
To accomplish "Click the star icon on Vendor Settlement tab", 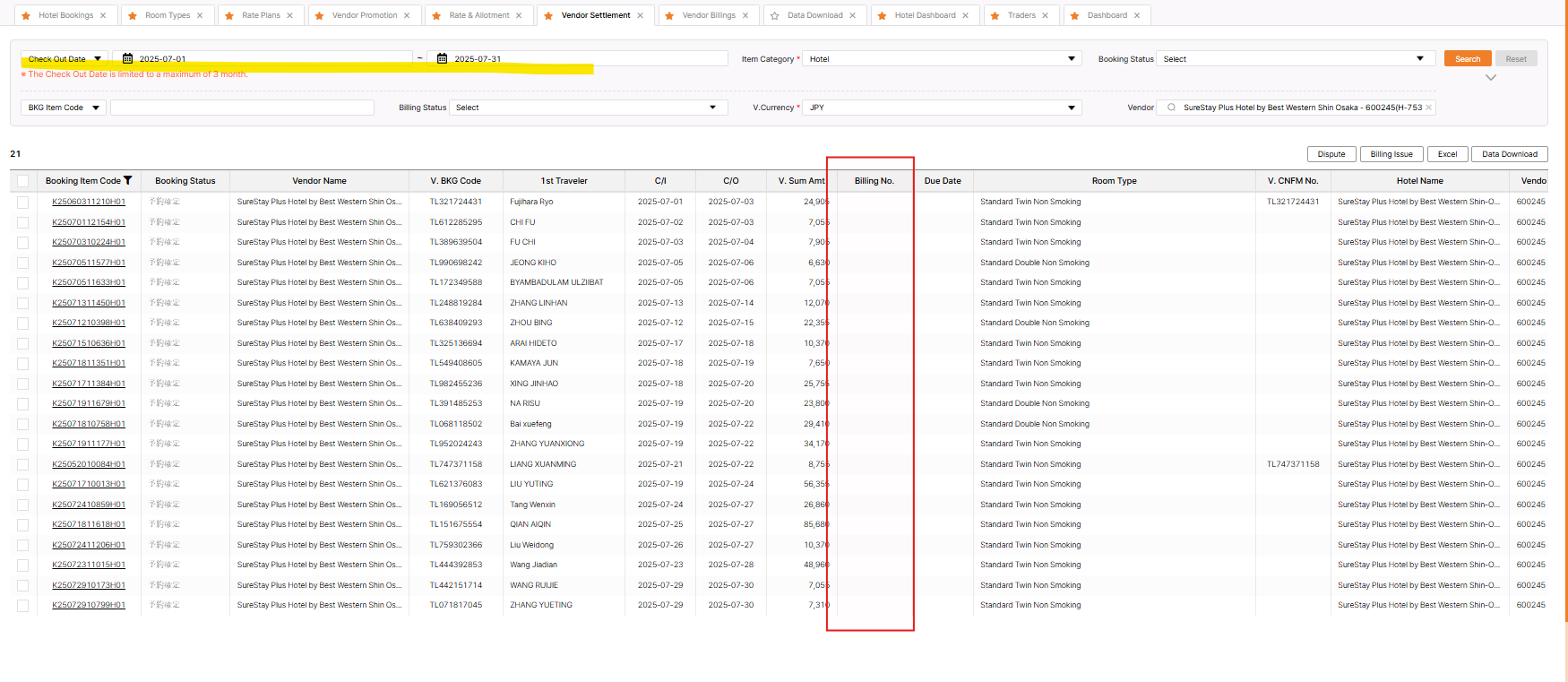I will (x=548, y=15).
